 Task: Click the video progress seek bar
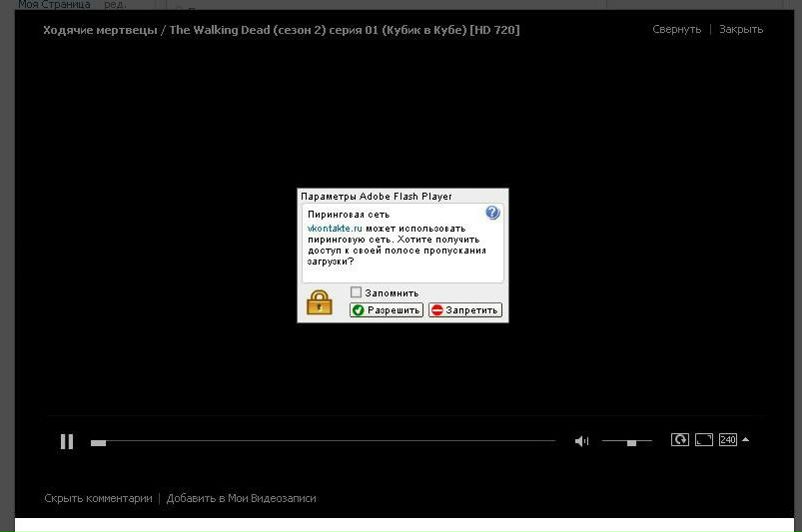[320, 441]
